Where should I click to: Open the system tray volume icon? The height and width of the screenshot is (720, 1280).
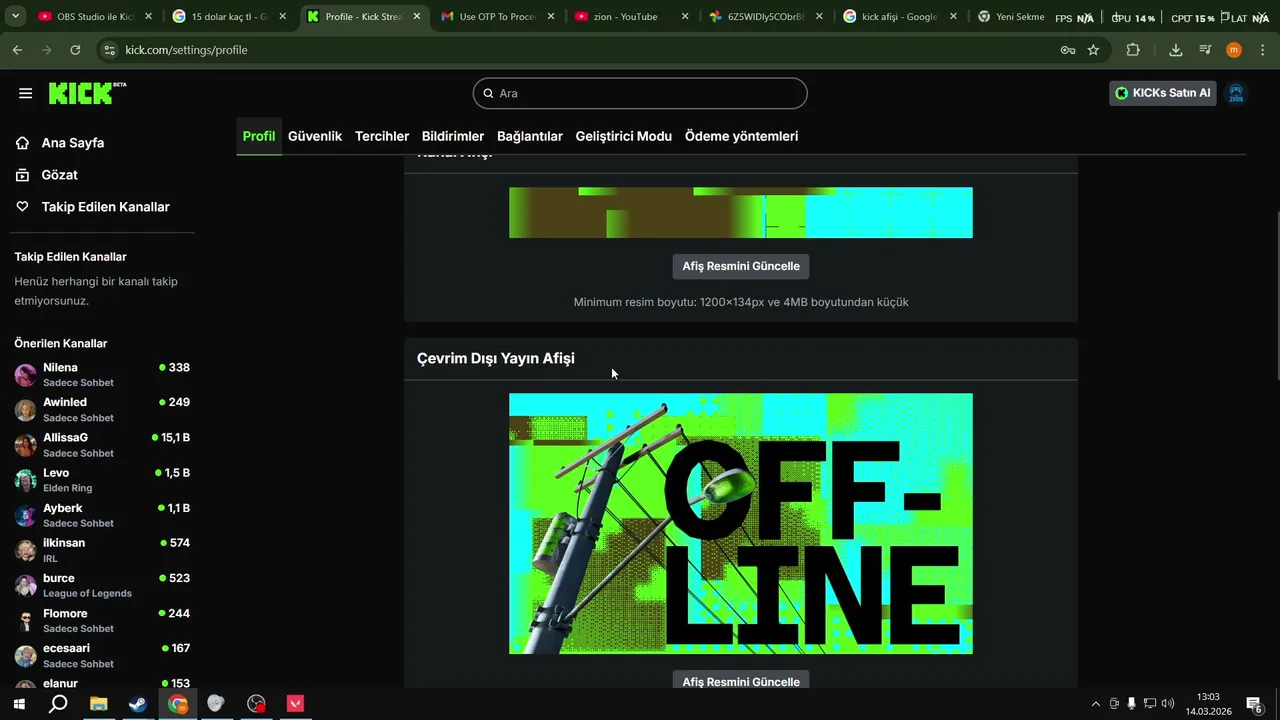coord(1168,704)
